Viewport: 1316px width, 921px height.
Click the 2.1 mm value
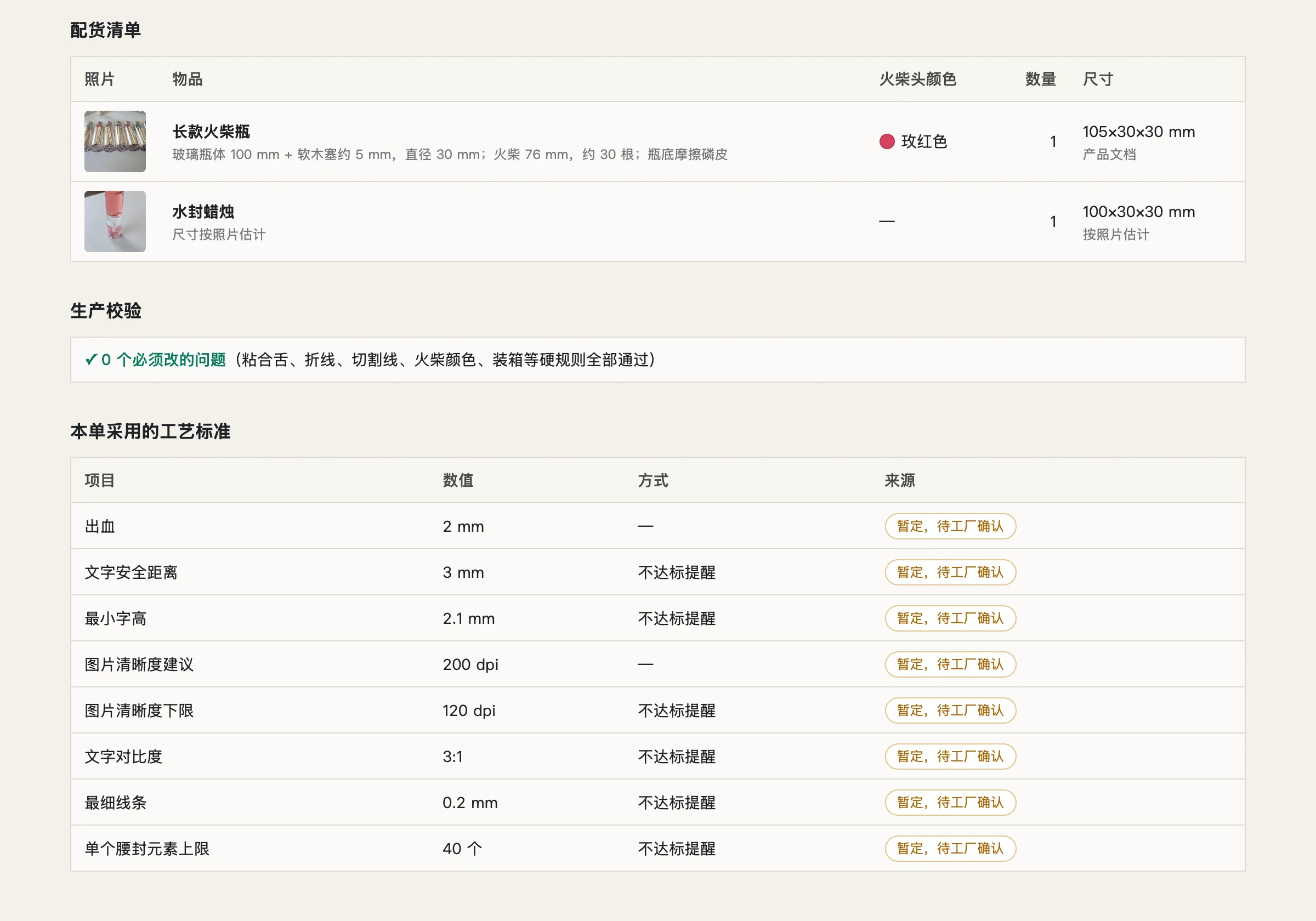click(468, 618)
